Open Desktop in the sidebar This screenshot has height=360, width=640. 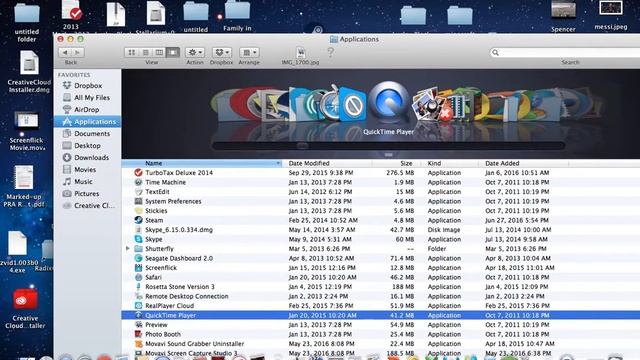click(x=87, y=145)
